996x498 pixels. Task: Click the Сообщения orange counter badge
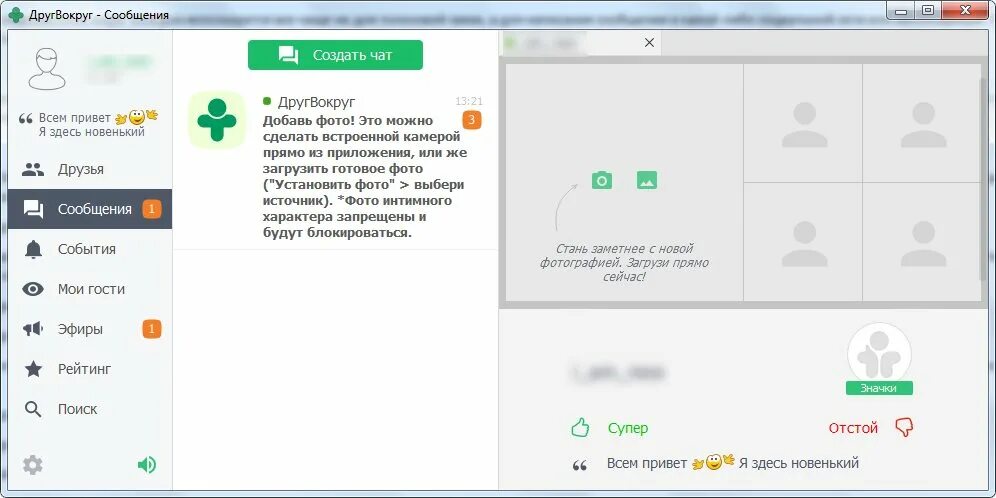[152, 209]
